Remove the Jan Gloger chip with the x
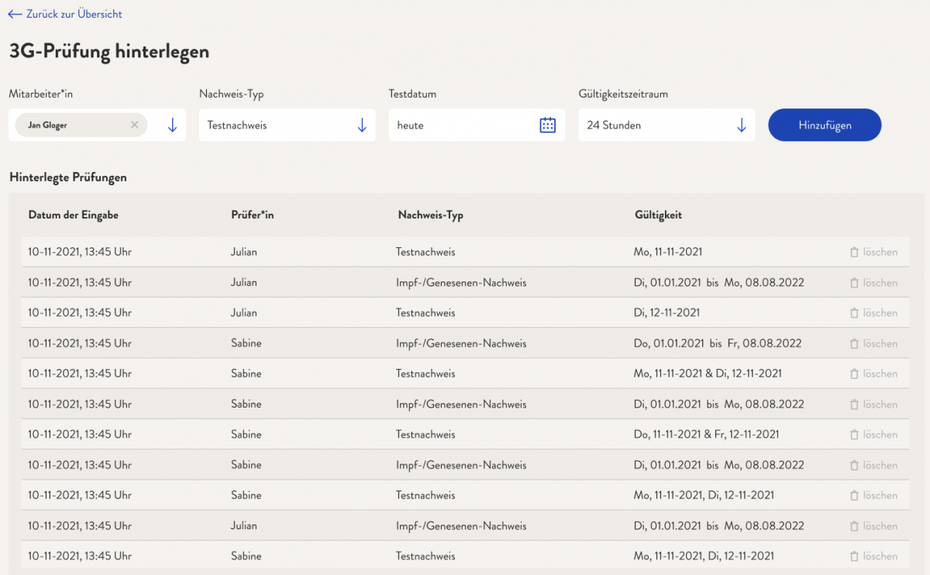930x575 pixels. coord(135,125)
